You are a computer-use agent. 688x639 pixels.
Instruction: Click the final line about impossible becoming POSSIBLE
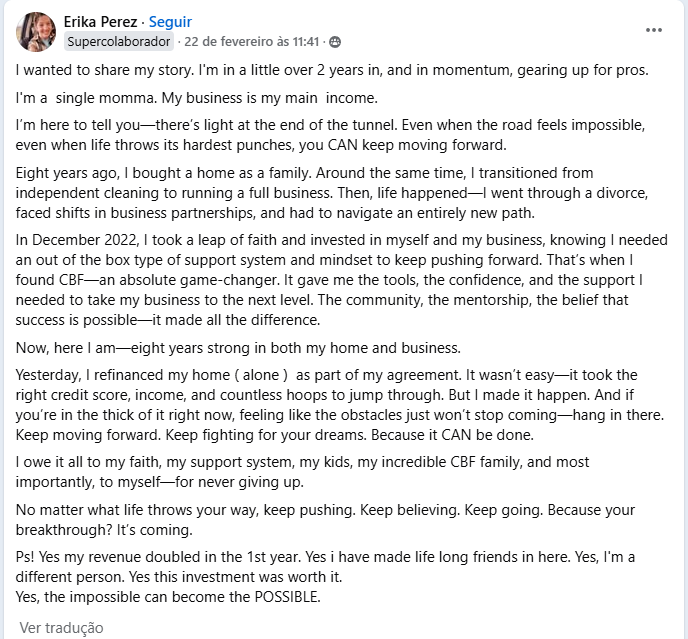(168, 597)
